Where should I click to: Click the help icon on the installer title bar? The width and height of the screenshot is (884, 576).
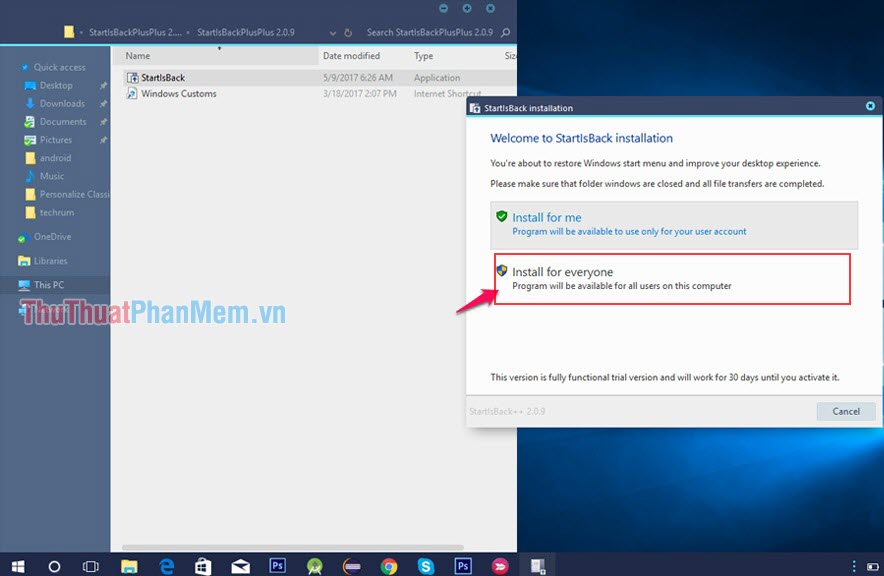point(869,106)
